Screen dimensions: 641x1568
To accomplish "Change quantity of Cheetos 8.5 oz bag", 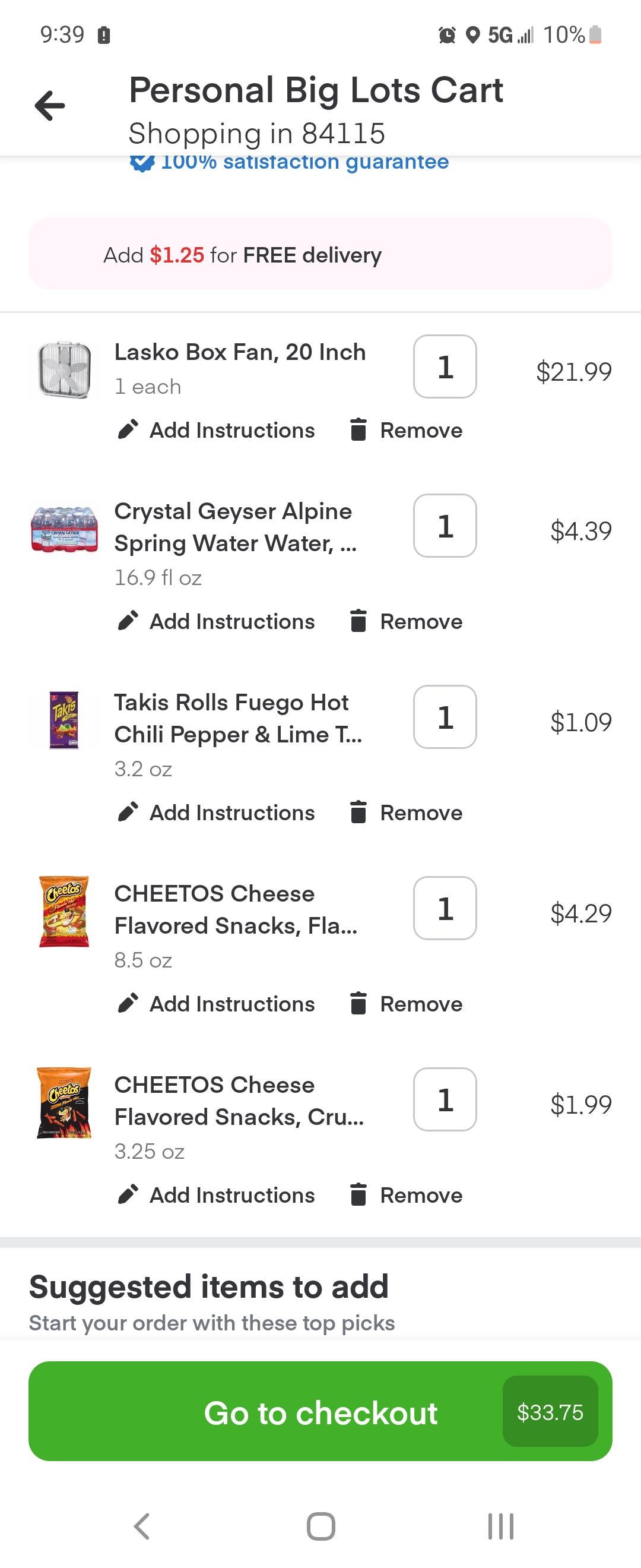I will 445,908.
